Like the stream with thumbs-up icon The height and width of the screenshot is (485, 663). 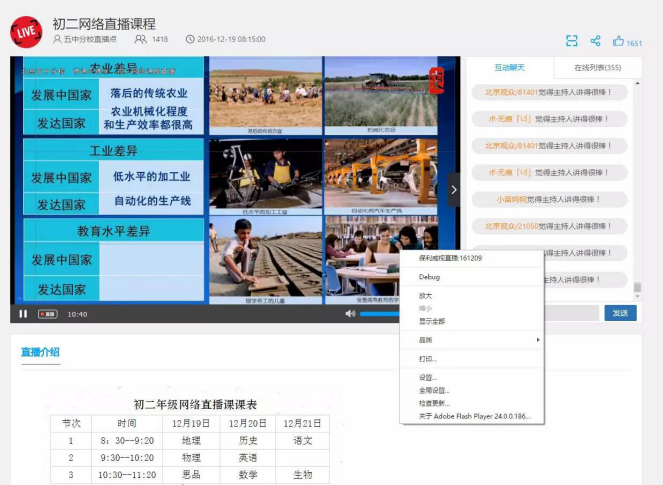tap(618, 41)
